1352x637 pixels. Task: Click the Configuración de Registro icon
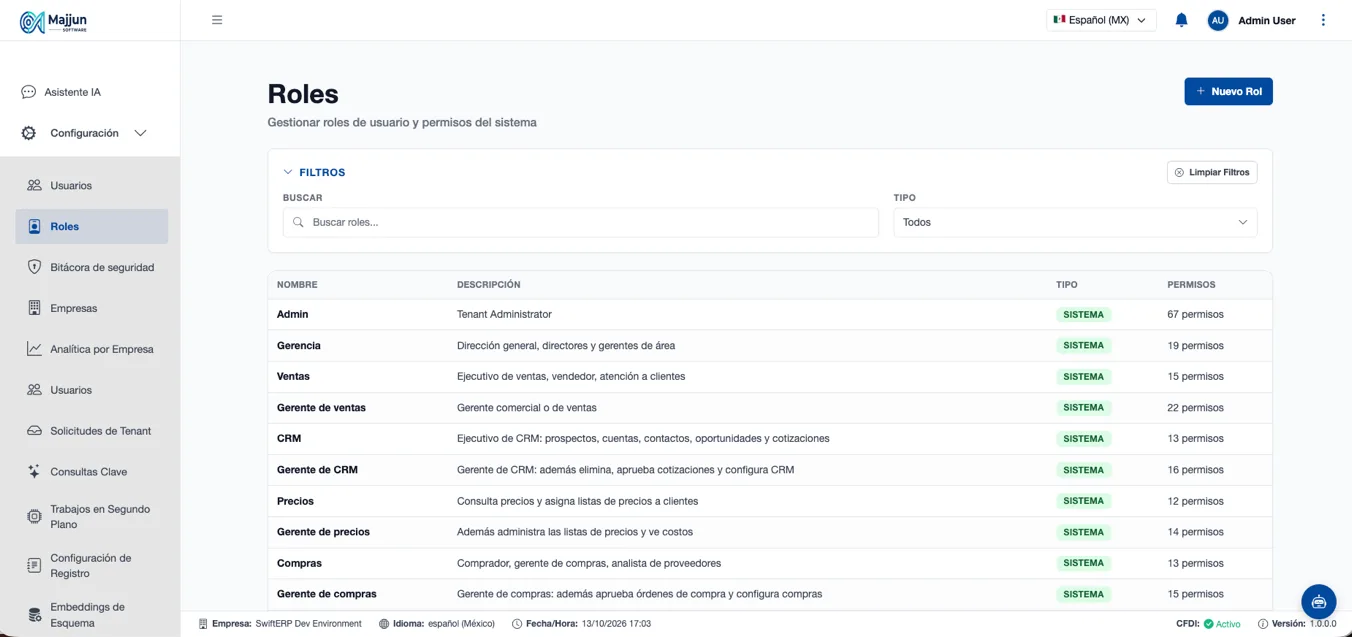coord(34,566)
